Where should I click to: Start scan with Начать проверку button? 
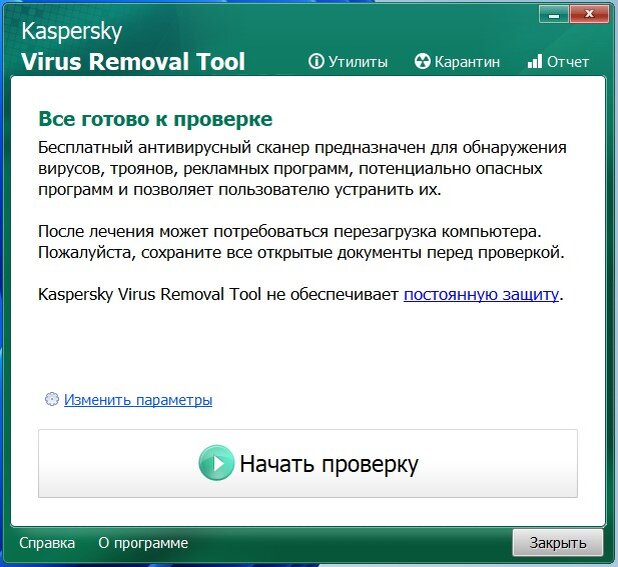click(308, 463)
